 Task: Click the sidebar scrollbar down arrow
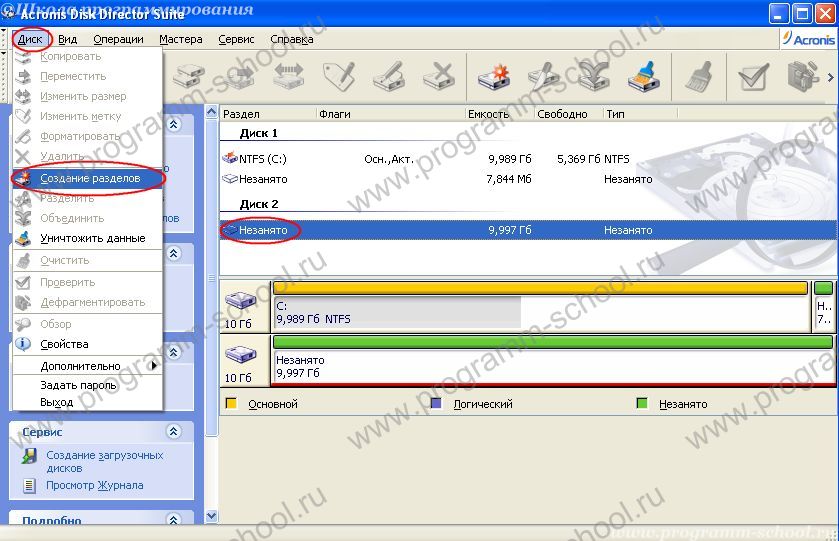[211, 516]
